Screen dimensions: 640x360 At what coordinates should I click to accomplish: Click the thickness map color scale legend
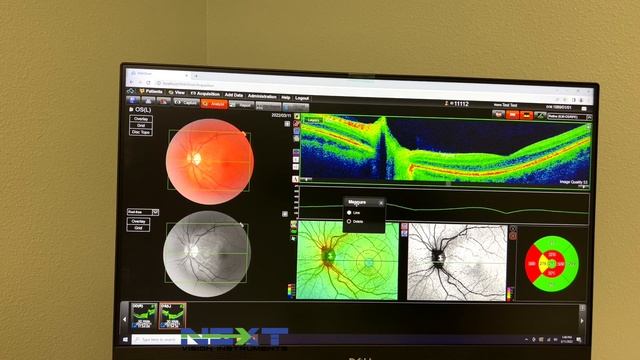coord(291,291)
